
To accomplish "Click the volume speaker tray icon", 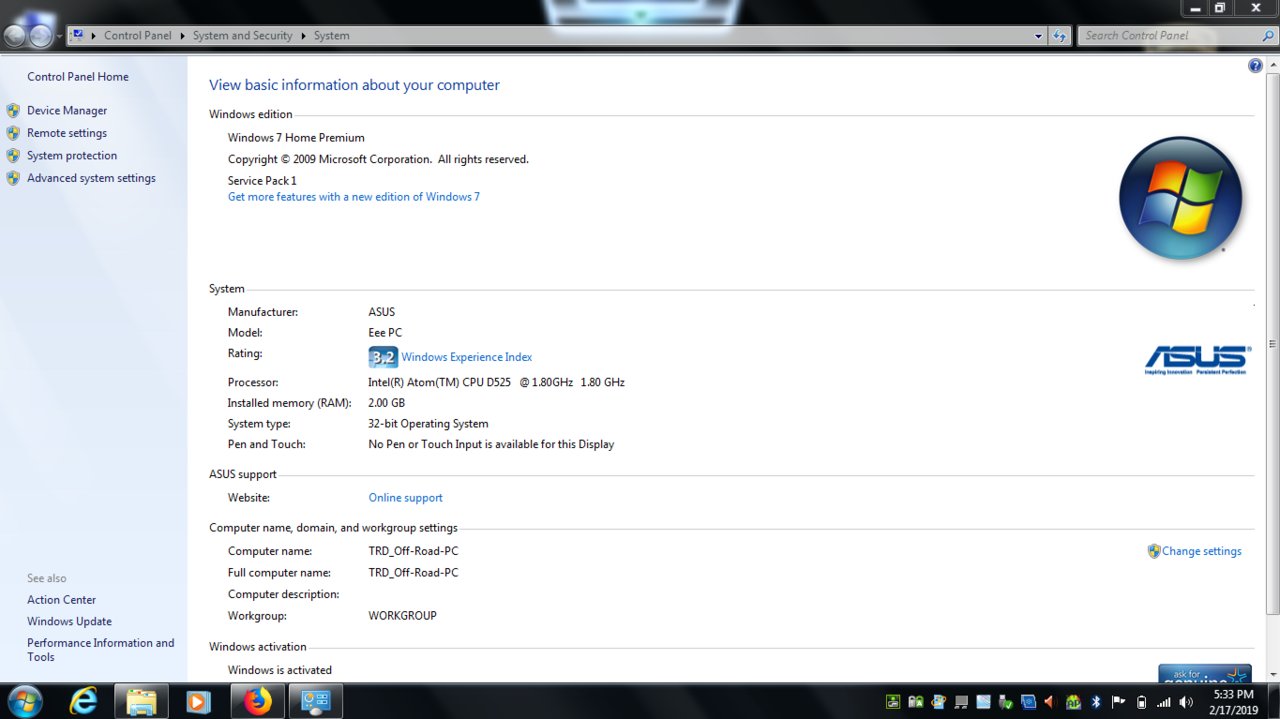I will pyautogui.click(x=1186, y=702).
